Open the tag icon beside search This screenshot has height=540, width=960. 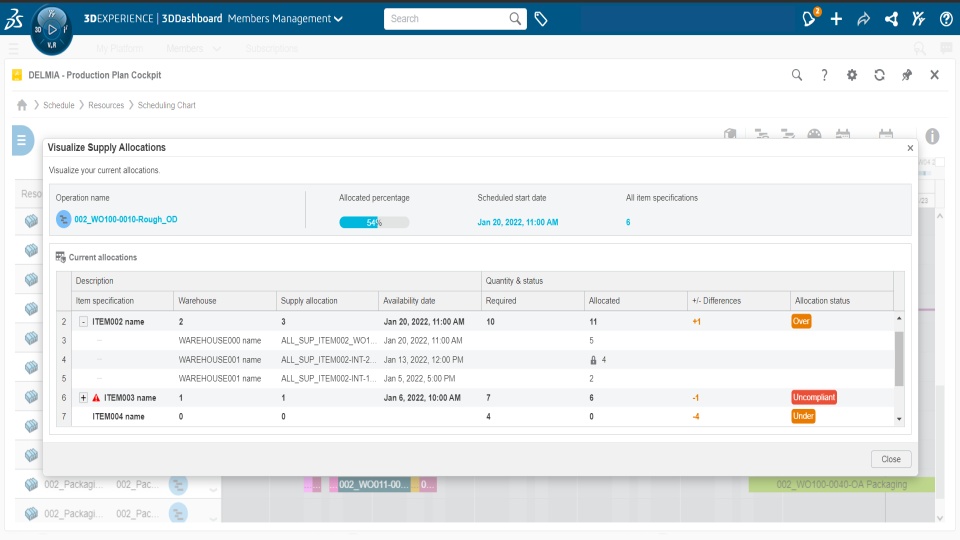pyautogui.click(x=541, y=19)
